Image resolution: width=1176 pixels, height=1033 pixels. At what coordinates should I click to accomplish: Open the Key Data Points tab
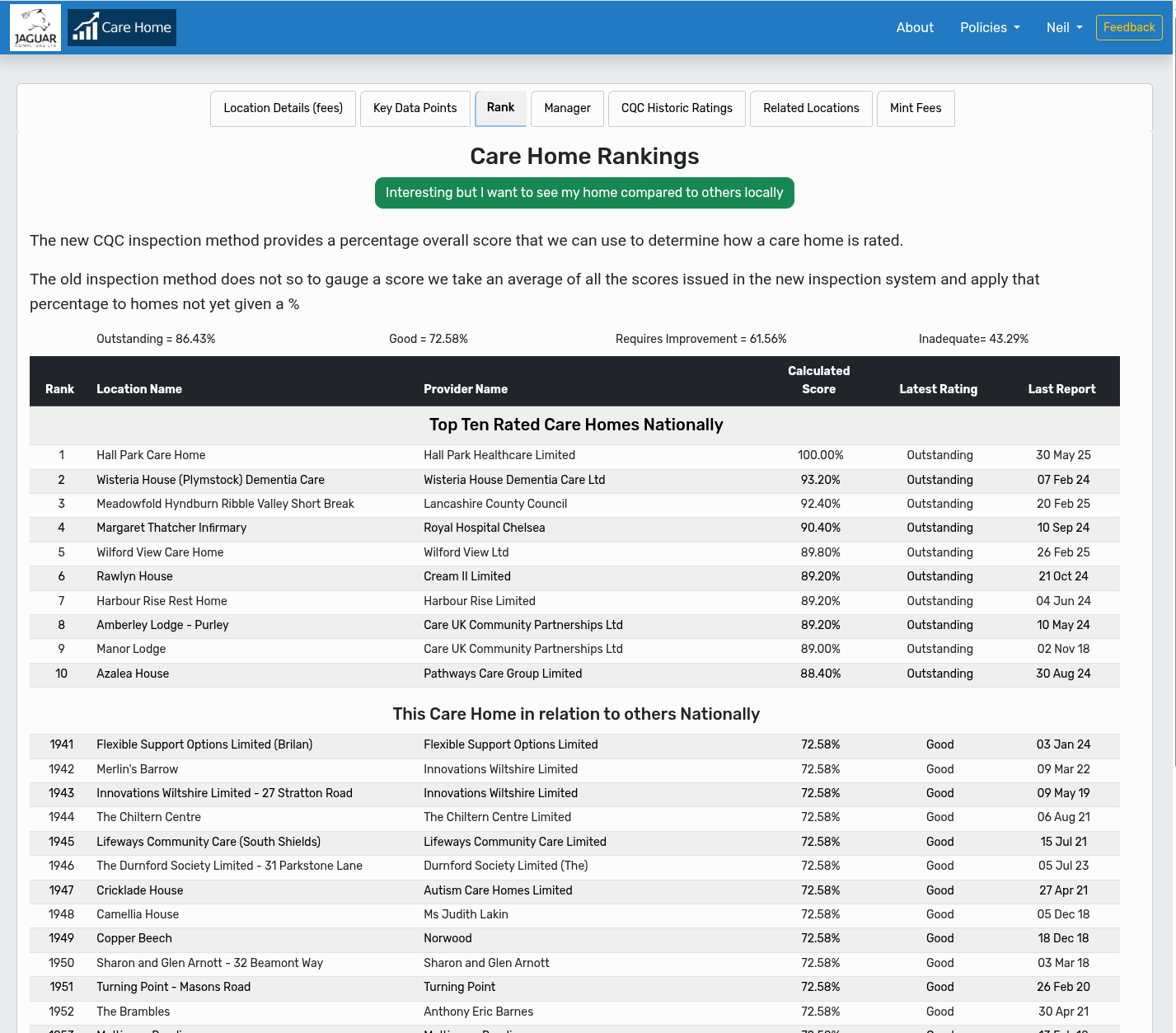click(415, 108)
